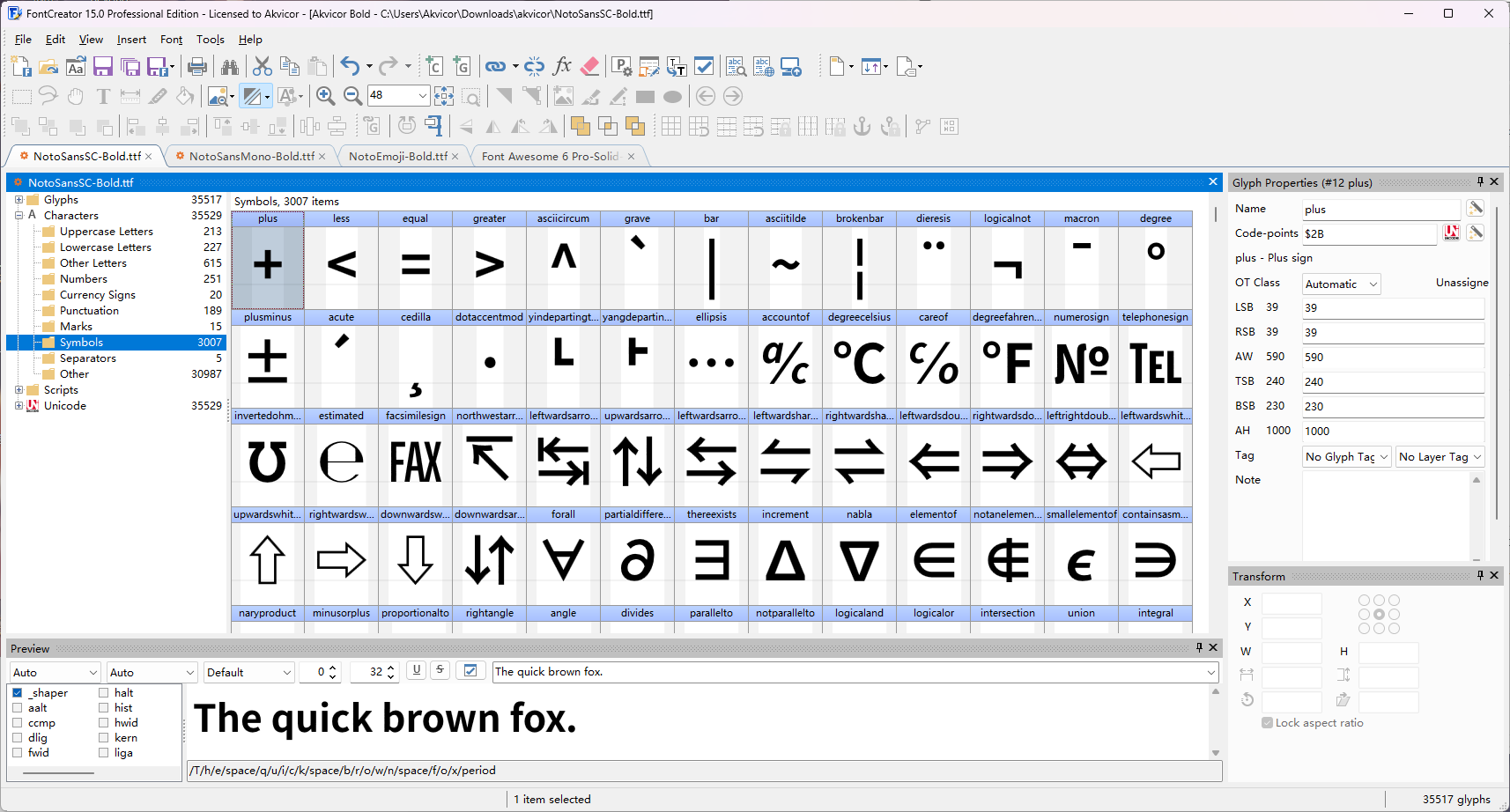
Task: Click the Zoom In magnifier icon
Action: tap(325, 96)
